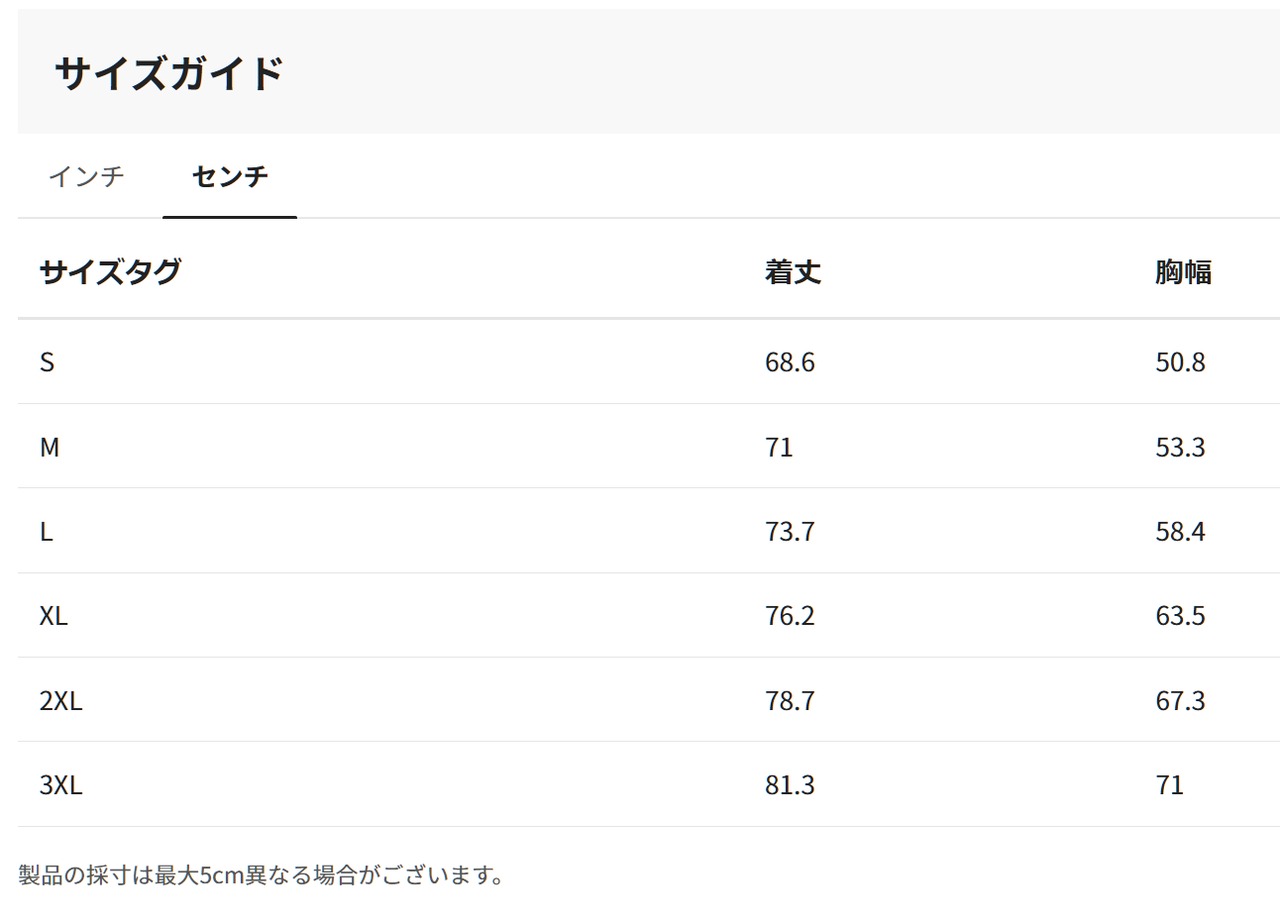This screenshot has width=1280, height=923.
Task: Click the 50.8 chest width value
Action: coord(1180,362)
